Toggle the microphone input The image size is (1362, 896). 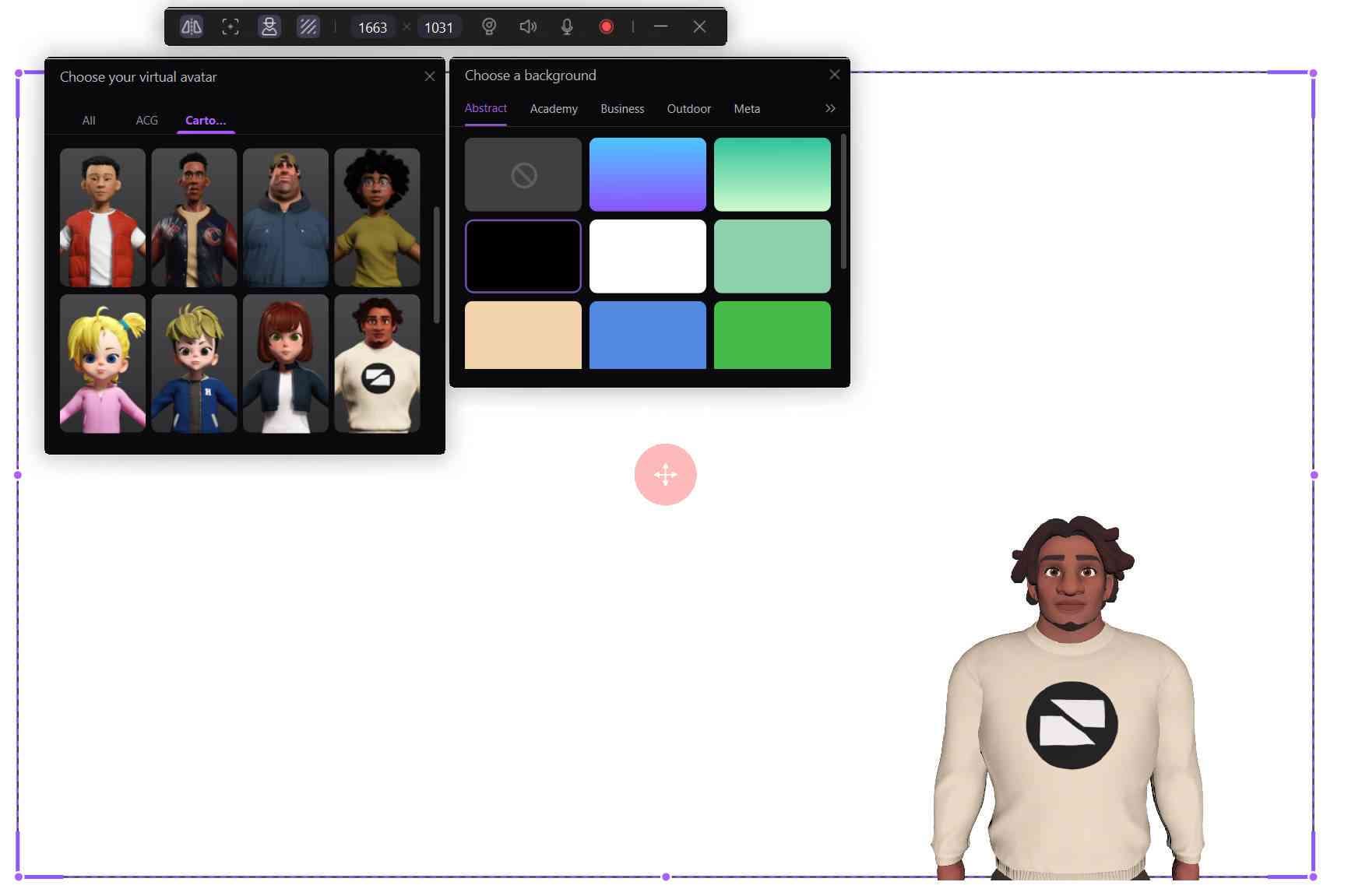567,27
